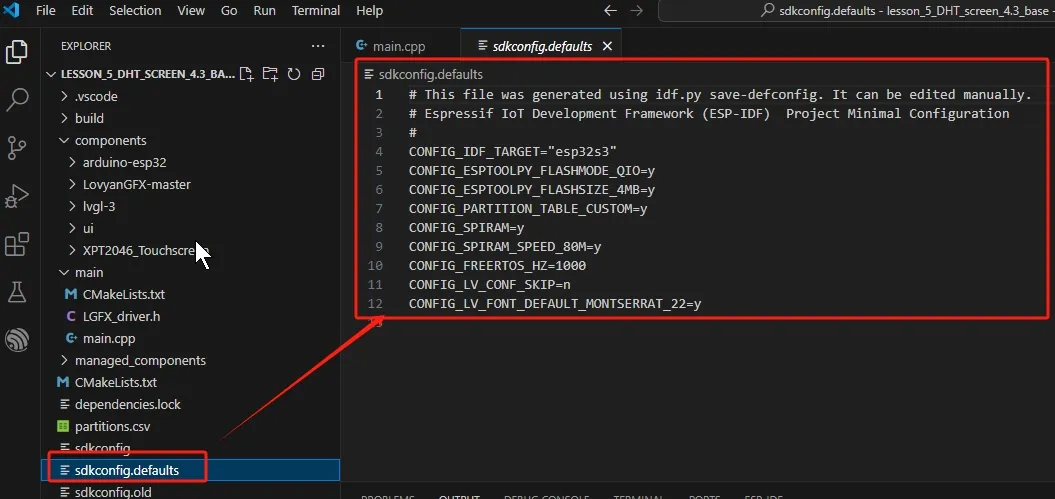Image resolution: width=1055 pixels, height=499 pixels.
Task: Open the Extensions view icon
Action: coord(17,244)
